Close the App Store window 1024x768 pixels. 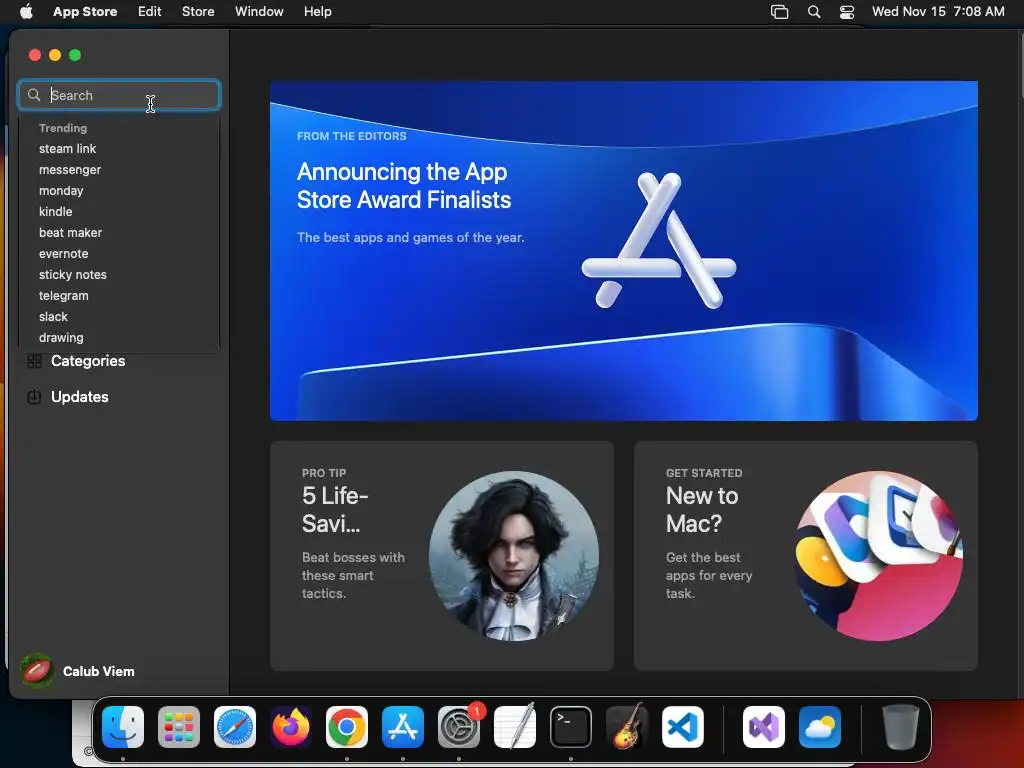[x=35, y=55]
